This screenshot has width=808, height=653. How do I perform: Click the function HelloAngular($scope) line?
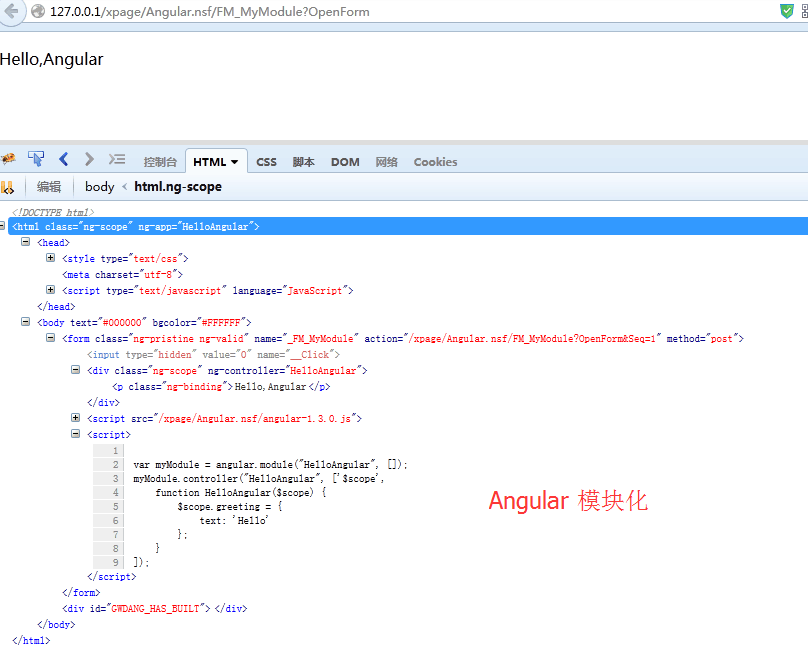click(x=241, y=493)
